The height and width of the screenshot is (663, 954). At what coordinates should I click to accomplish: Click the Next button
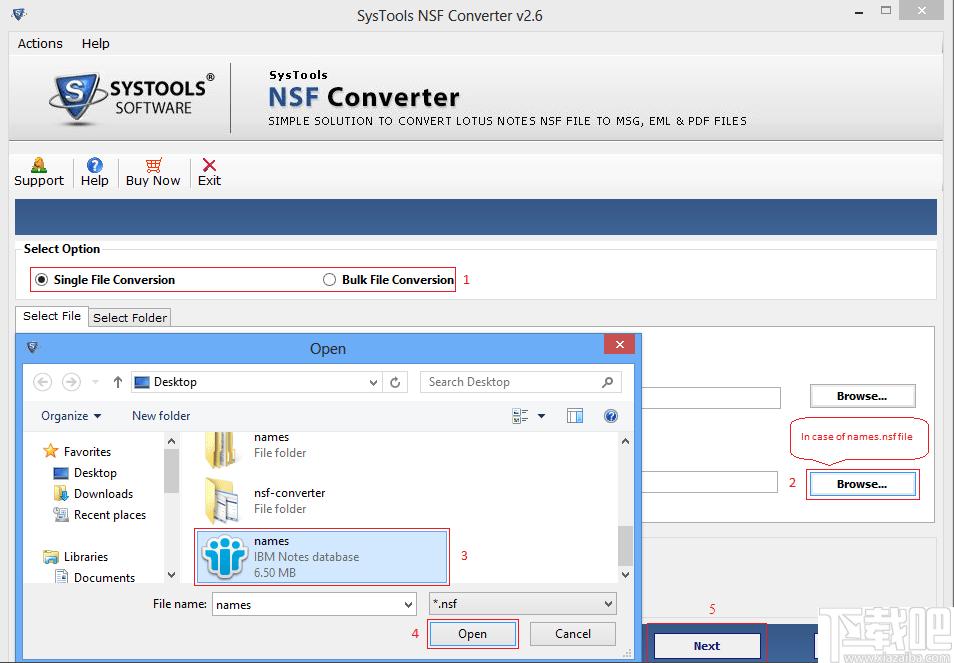click(706, 646)
